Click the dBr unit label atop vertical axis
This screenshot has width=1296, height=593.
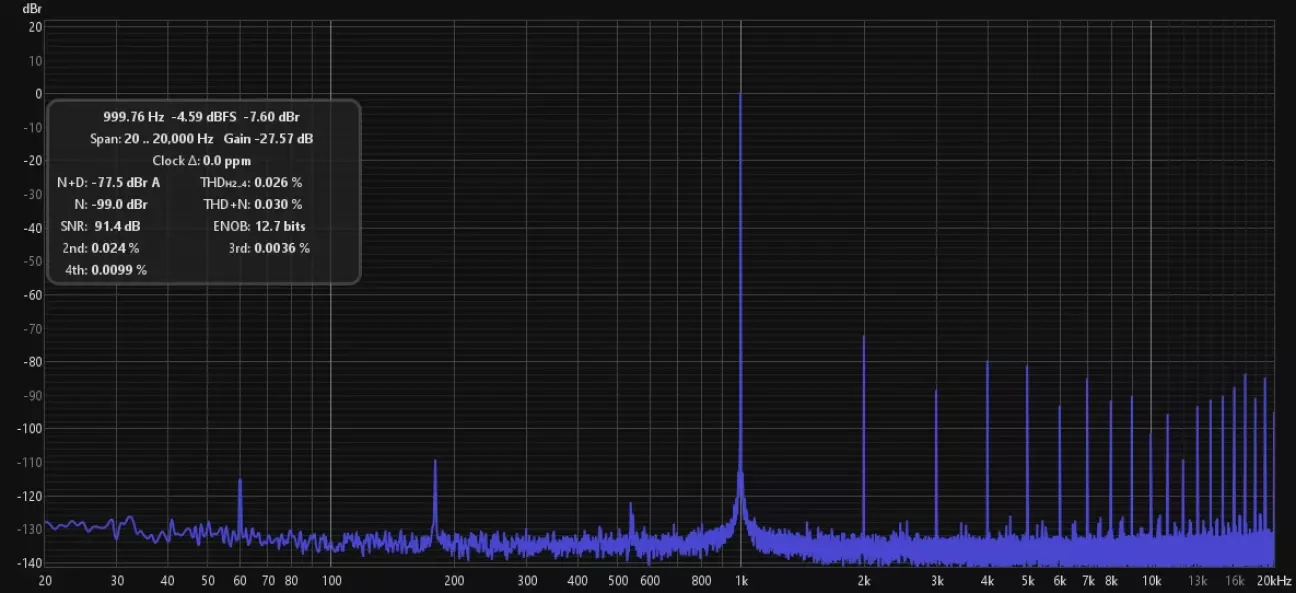coord(32,8)
